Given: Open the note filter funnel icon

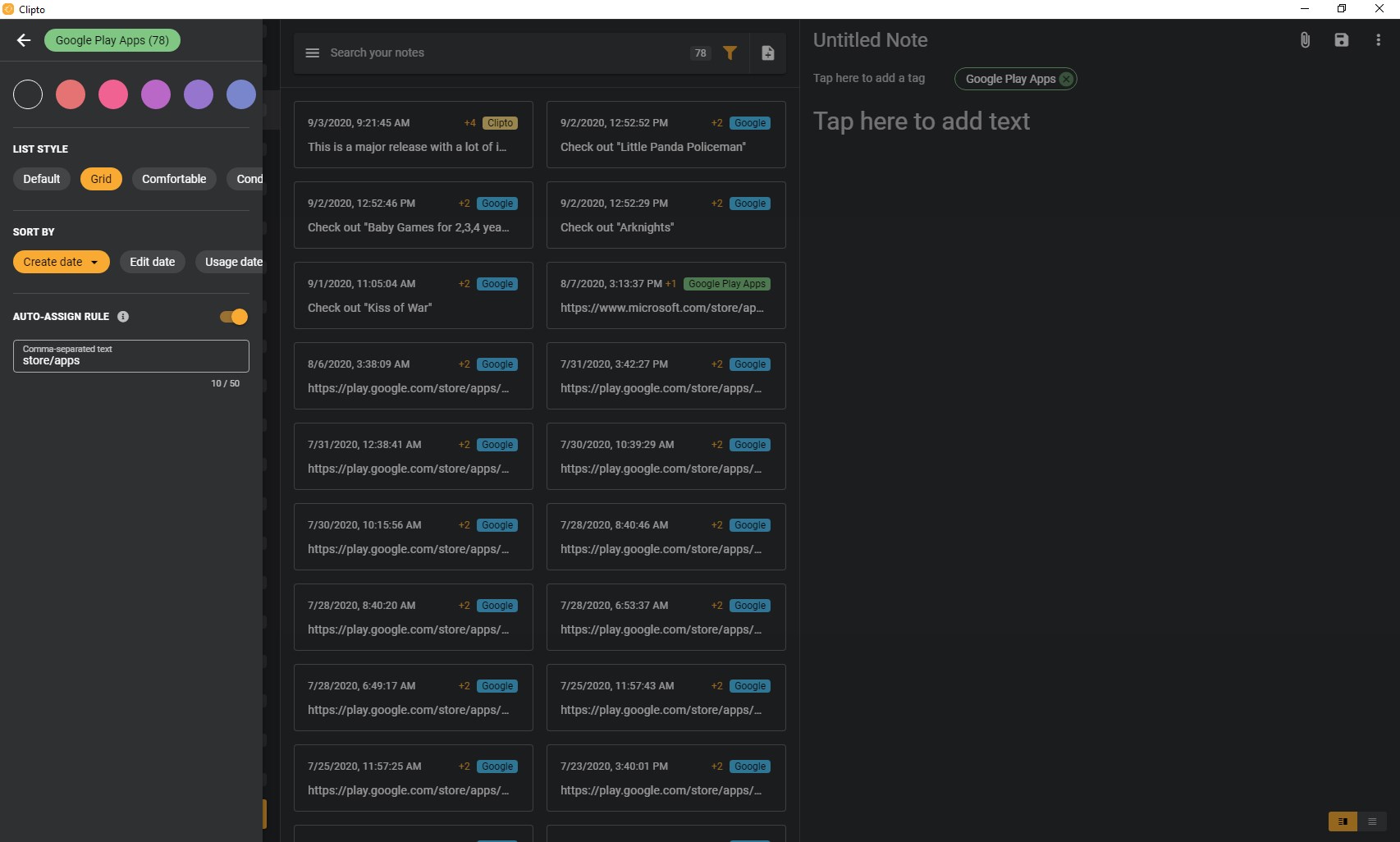Looking at the screenshot, I should pos(730,53).
